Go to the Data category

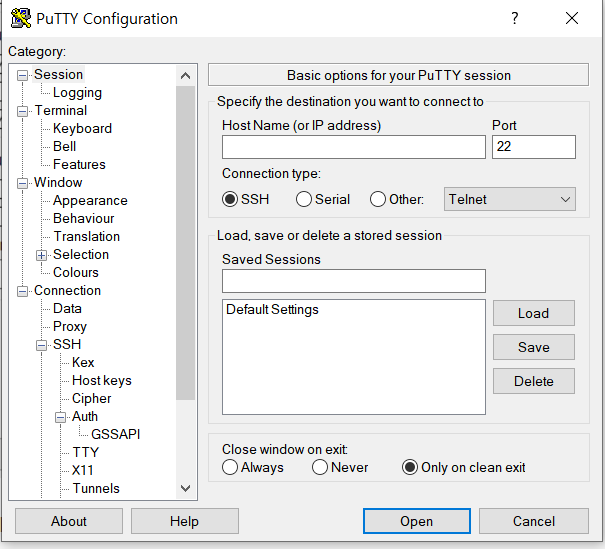click(67, 309)
